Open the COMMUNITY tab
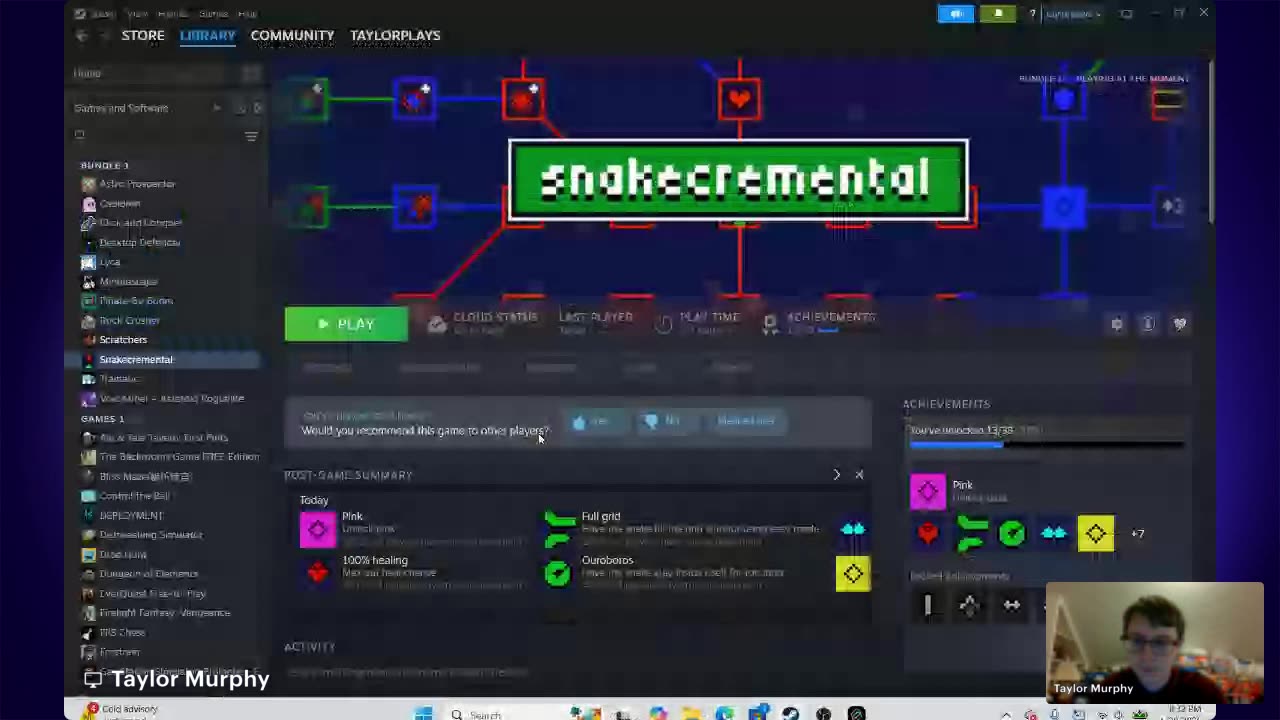1280x720 pixels. [292, 35]
